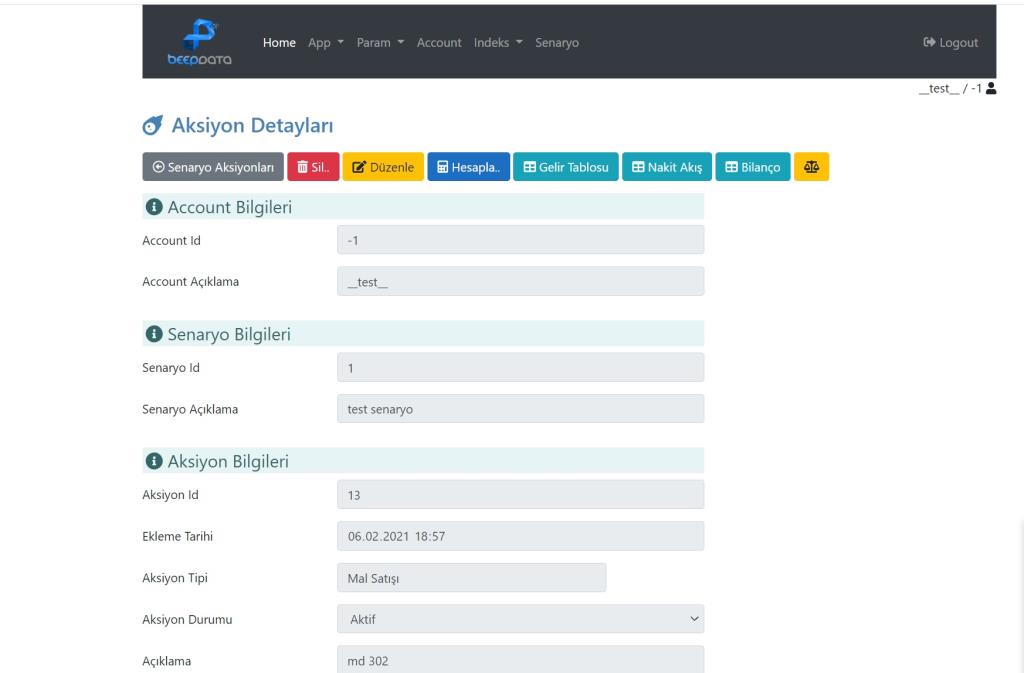1024x673 pixels.
Task: Click the 'Aksiyon Bilgileri' section heading
Action: (x=228, y=462)
